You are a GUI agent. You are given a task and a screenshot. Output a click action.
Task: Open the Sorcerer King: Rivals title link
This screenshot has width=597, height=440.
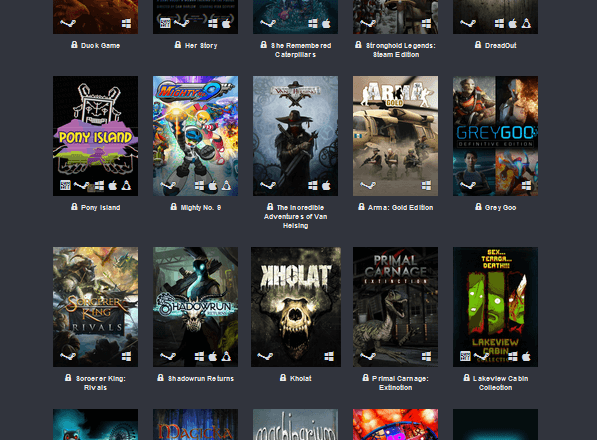[x=101, y=383]
